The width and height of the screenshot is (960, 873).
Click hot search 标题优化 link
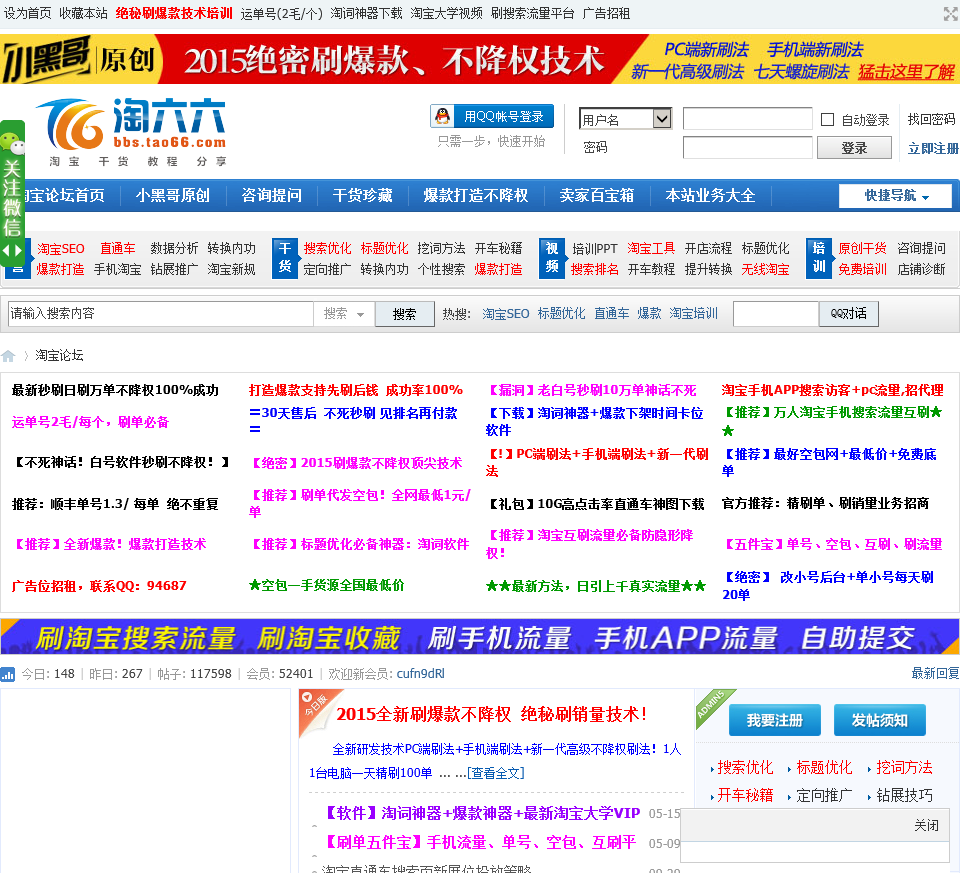[561, 314]
